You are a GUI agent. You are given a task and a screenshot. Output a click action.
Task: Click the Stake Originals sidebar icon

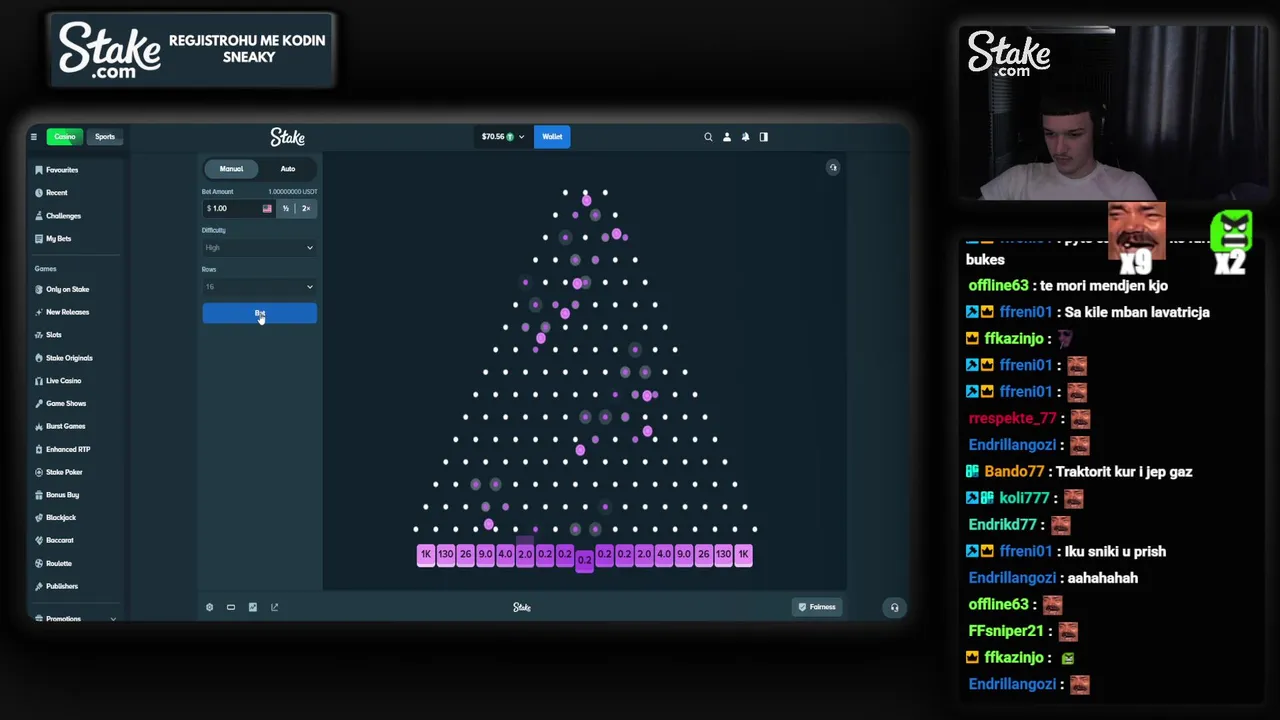[39, 358]
